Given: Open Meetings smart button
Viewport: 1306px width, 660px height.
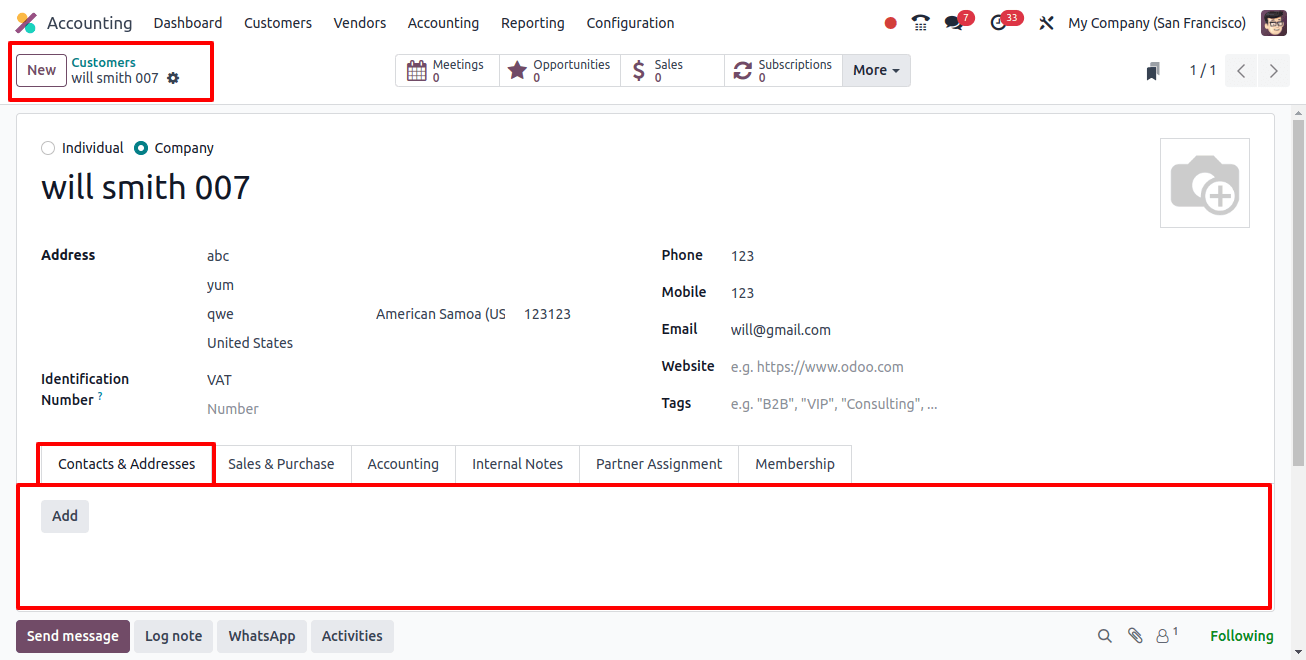Looking at the screenshot, I should 447,70.
